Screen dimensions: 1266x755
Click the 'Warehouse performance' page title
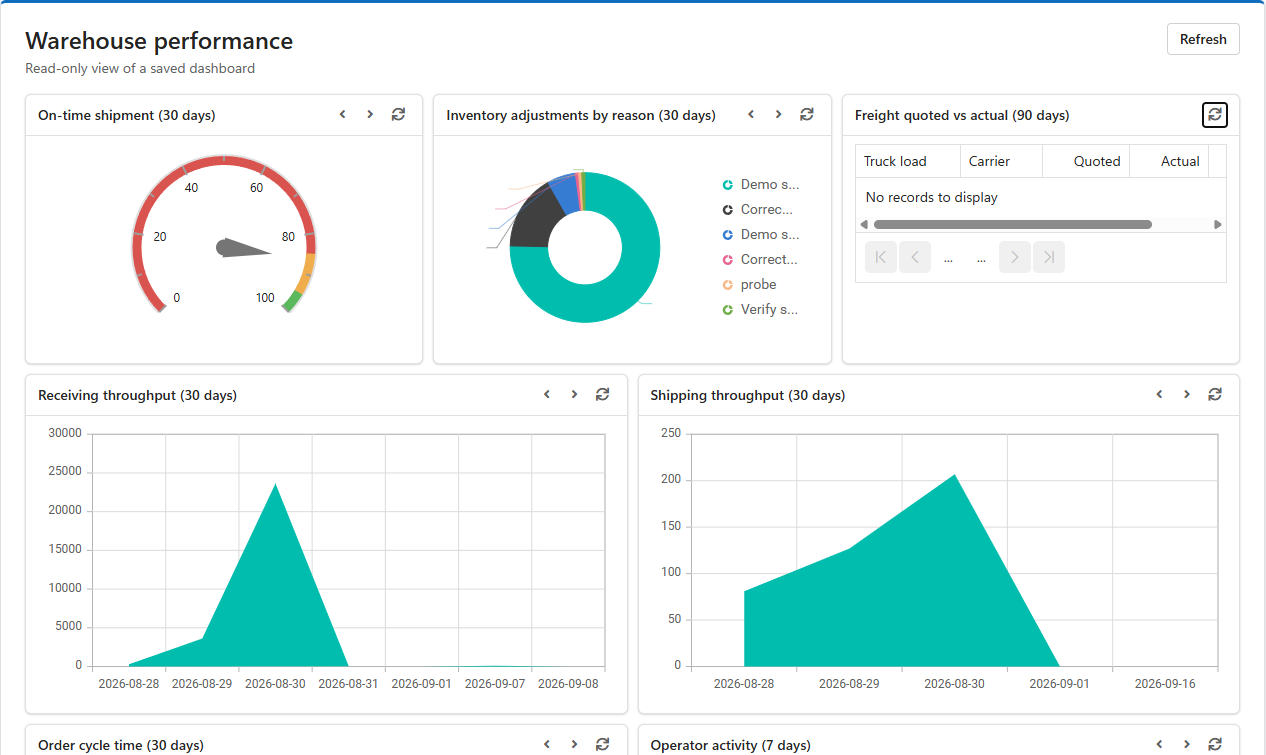tap(159, 41)
